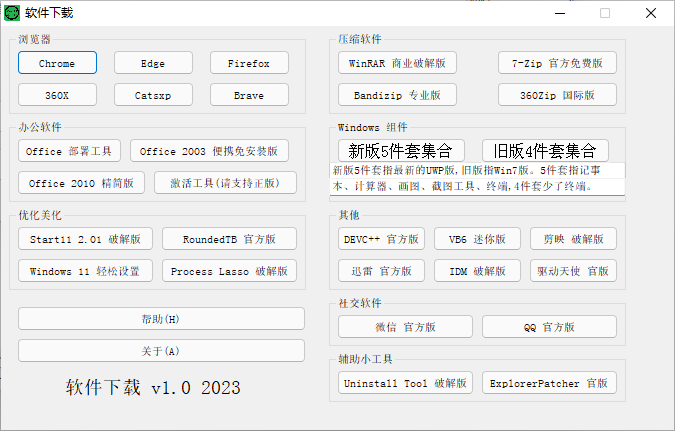The width and height of the screenshot is (675, 431).
Task: Choose the Firefox button
Action: pyautogui.click(x=249, y=63)
